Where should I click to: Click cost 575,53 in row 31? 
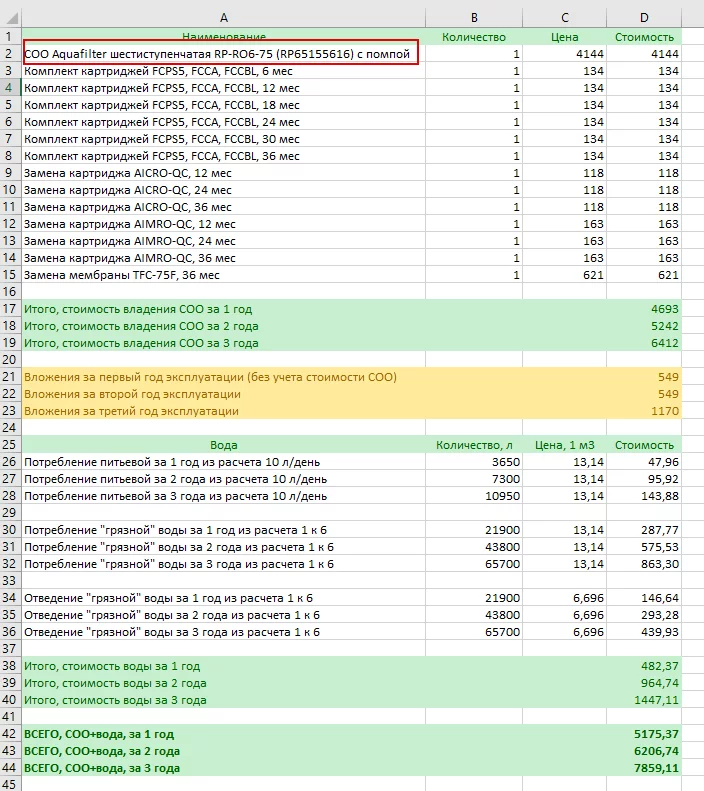644,547
